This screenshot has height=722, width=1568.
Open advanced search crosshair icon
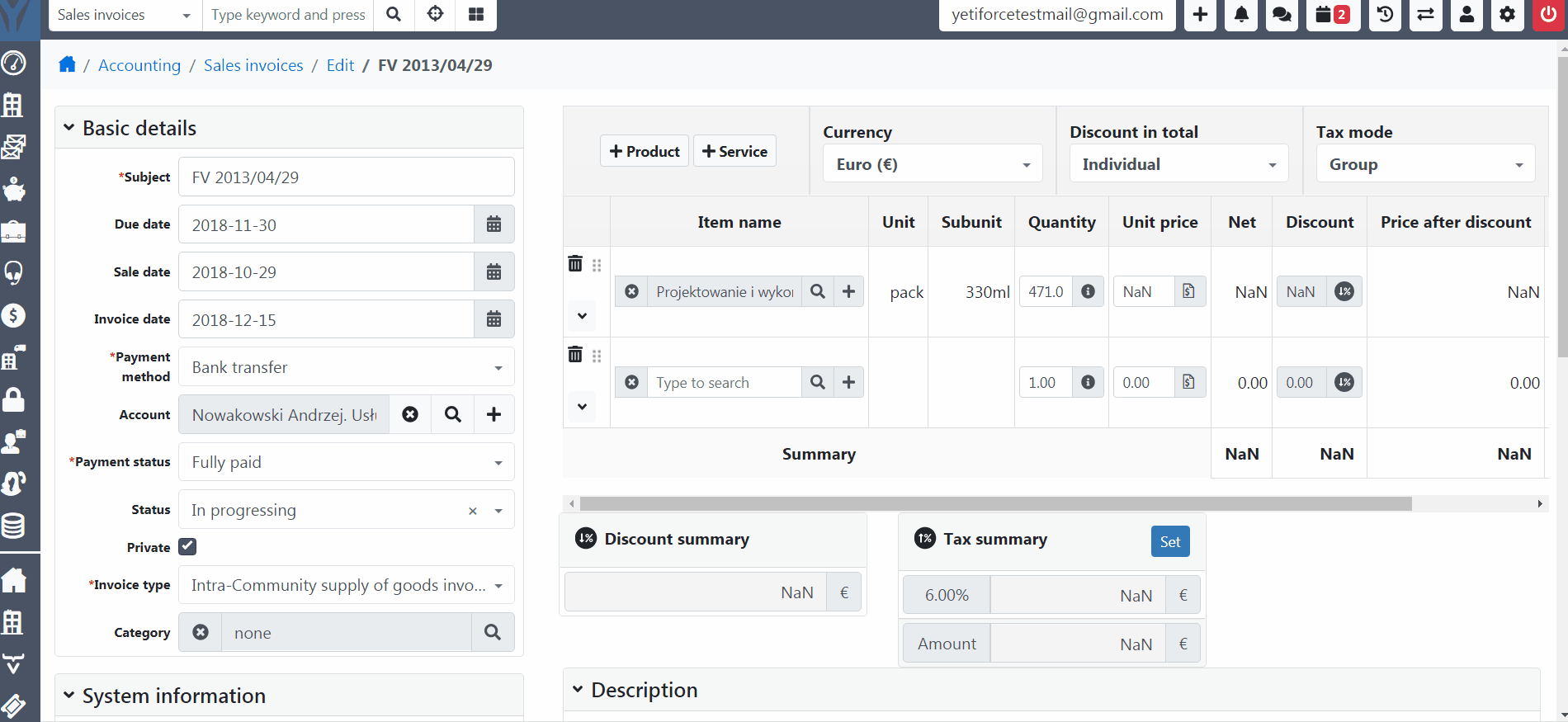click(435, 14)
